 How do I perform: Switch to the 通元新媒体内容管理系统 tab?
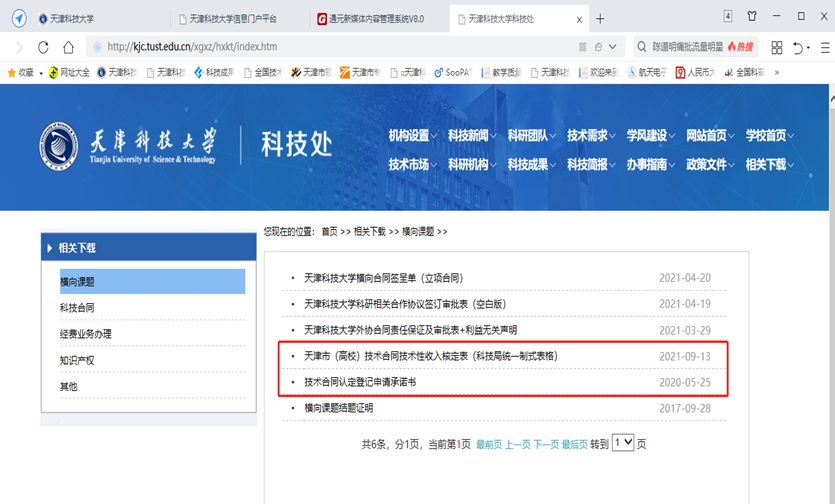(x=377, y=19)
